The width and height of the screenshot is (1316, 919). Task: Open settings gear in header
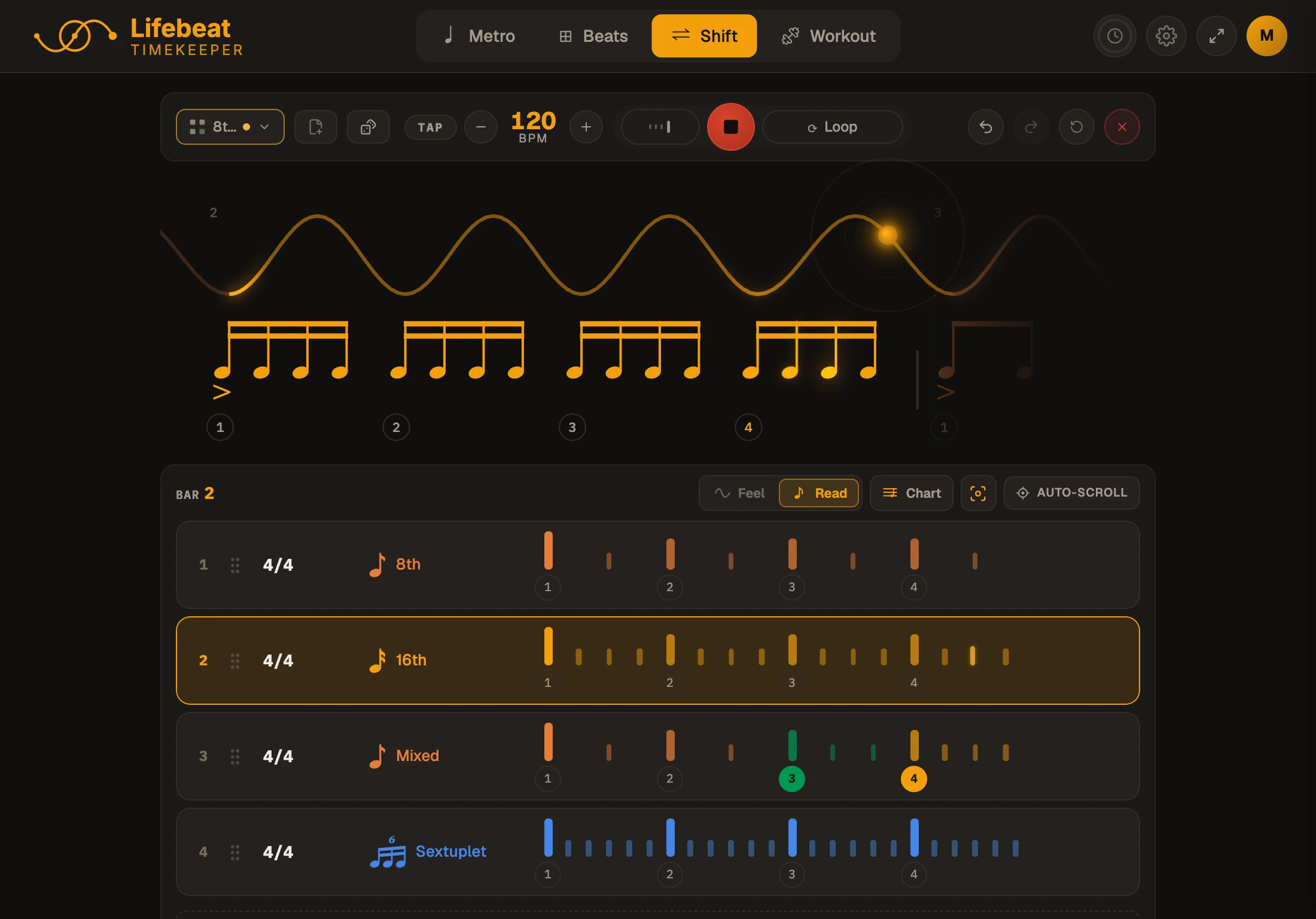[1166, 36]
